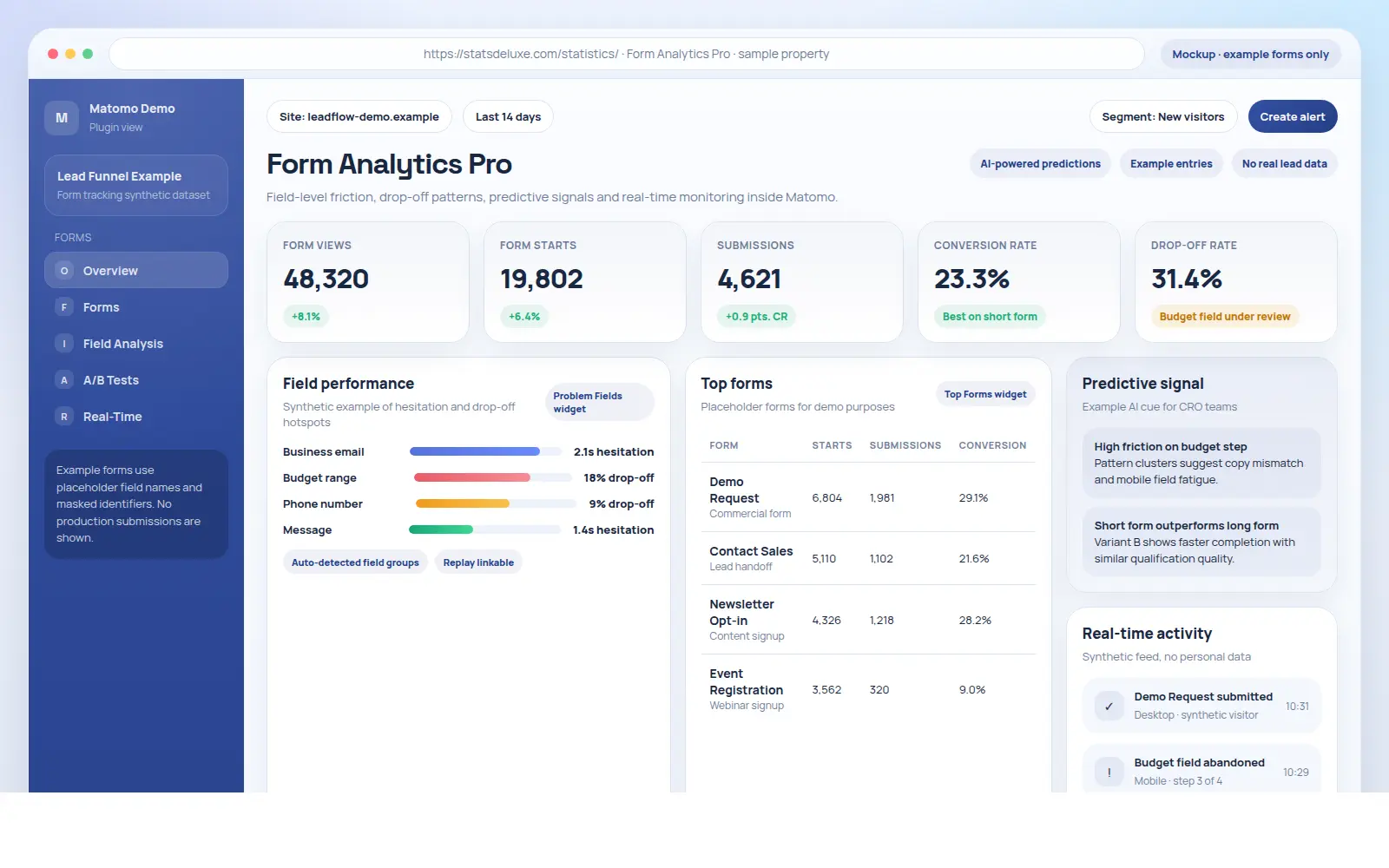Click the checkmark on Demo Request submitted
This screenshot has height=868, width=1389.
coord(1108,706)
